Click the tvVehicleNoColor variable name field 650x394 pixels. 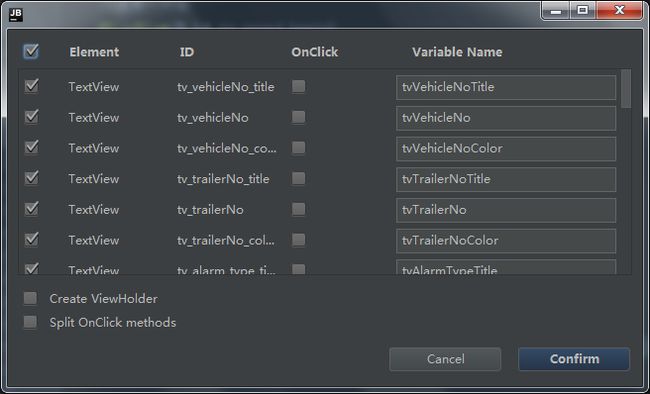(x=506, y=148)
